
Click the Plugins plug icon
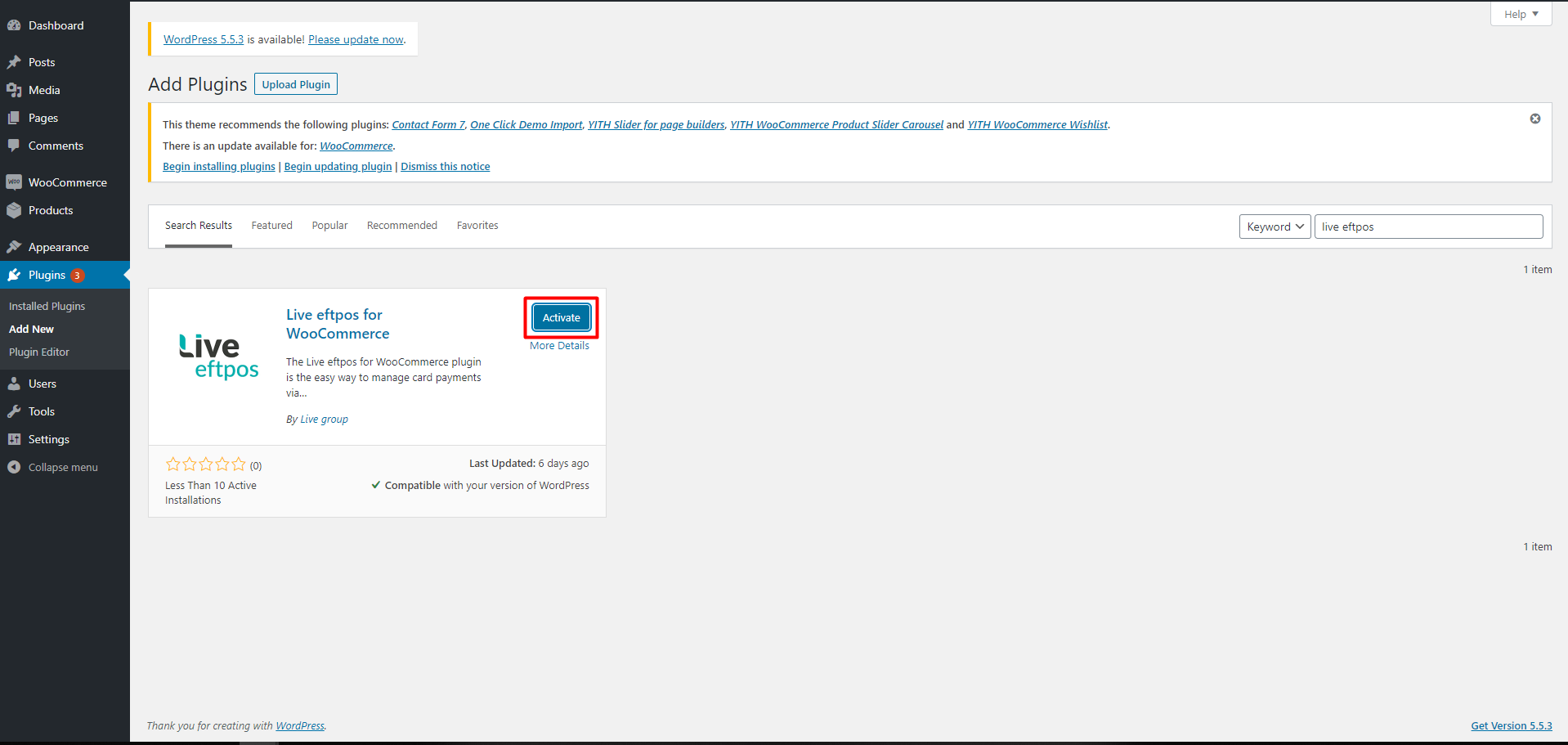[x=14, y=275]
